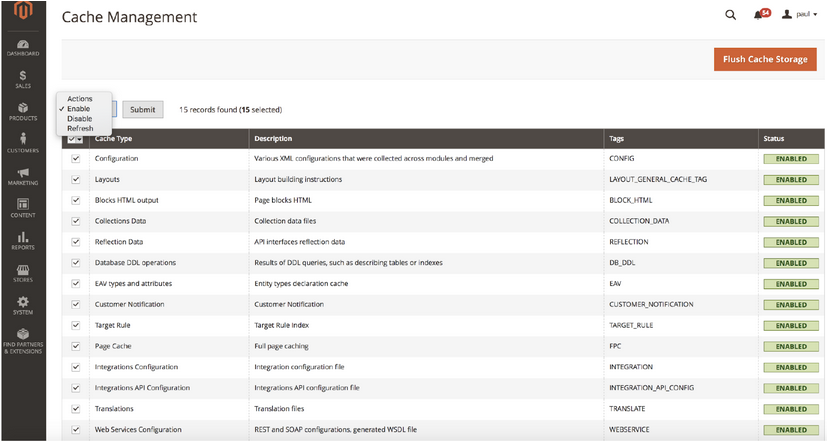The width and height of the screenshot is (827, 441).
Task: Click the 'Full page caching' description
Action: (x=281, y=346)
